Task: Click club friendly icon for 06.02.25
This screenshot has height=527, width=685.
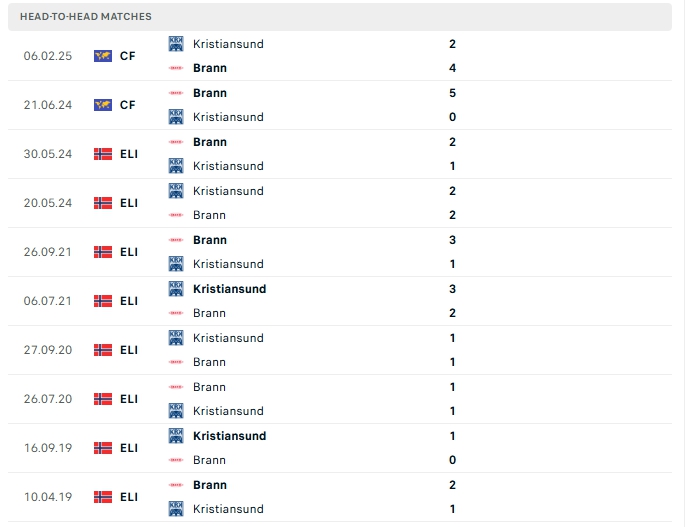Action: 102,56
